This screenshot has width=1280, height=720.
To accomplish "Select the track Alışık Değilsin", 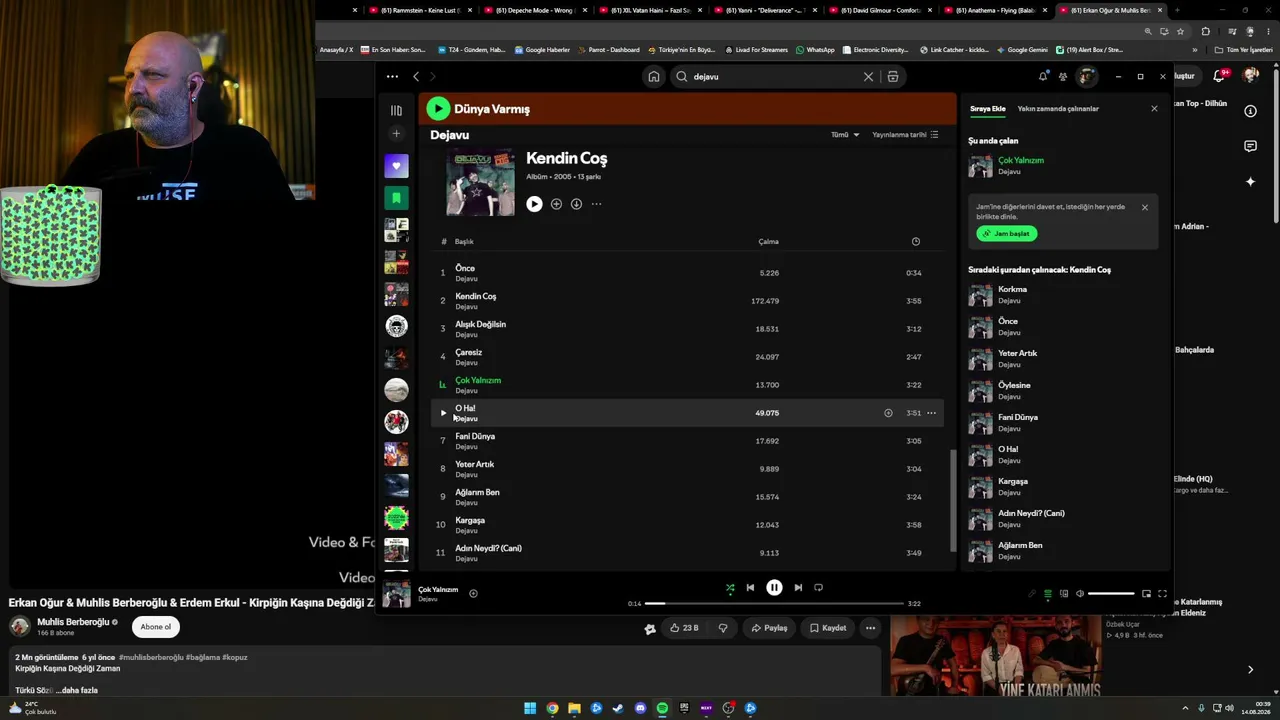I will [x=689, y=329].
